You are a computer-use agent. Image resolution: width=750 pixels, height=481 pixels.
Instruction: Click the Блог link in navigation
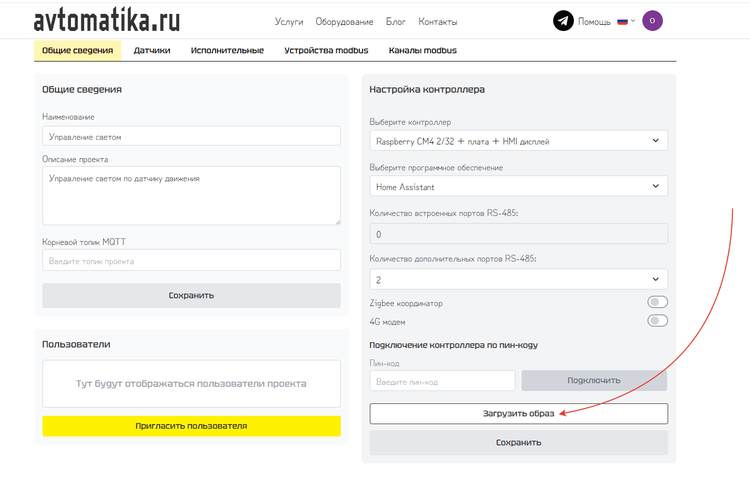pos(395,22)
